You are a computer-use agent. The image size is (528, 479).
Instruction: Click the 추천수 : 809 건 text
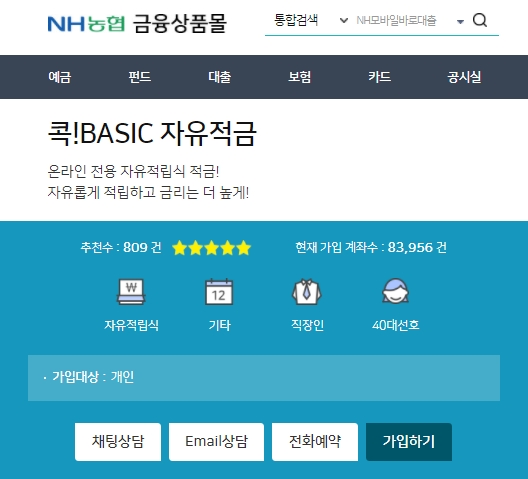pos(121,248)
